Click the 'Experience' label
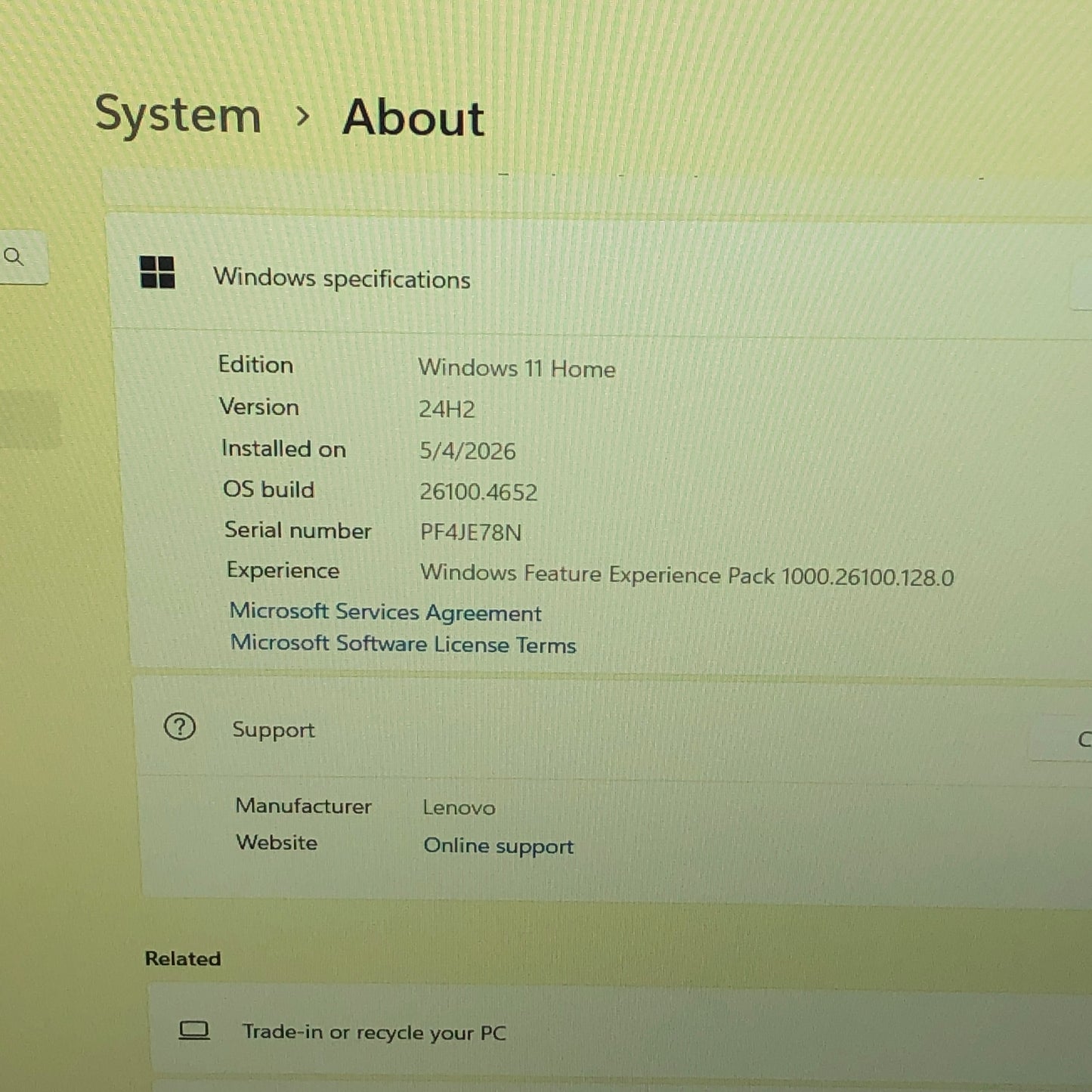The height and width of the screenshot is (1092, 1092). (283, 571)
